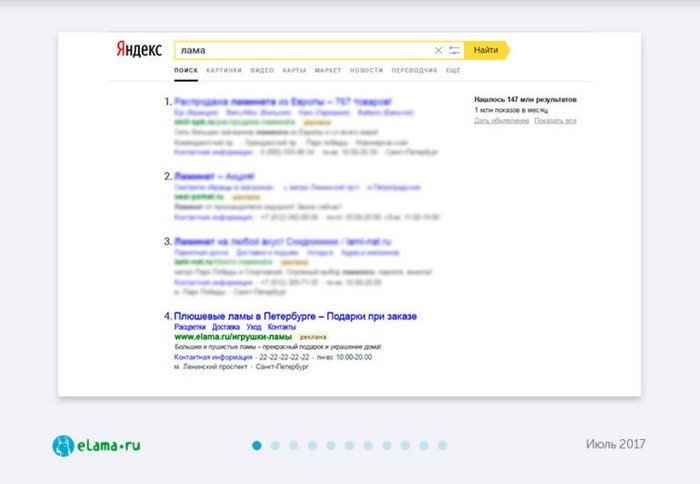Click the eLama.ru logo
This screenshot has height=484, width=700.
pos(96,446)
